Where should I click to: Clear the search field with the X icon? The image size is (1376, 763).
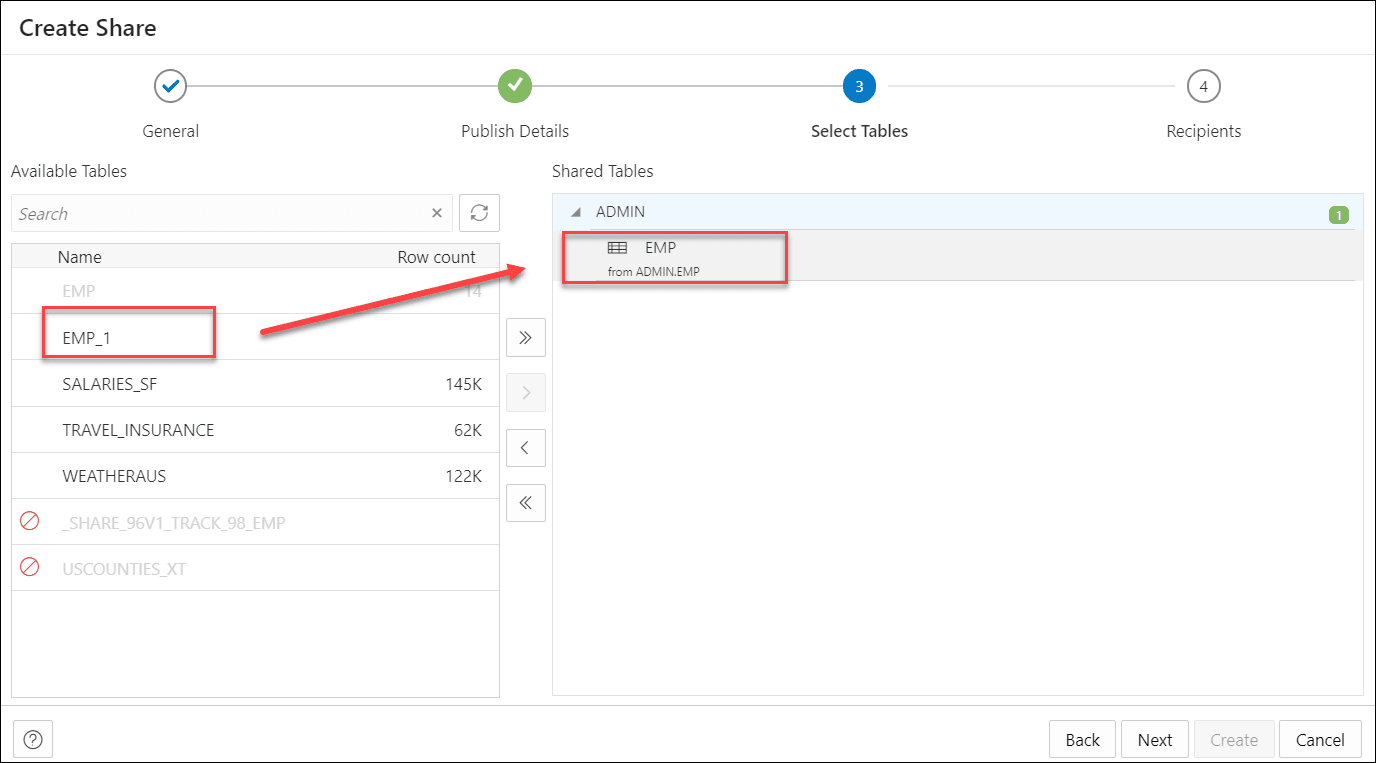437,213
